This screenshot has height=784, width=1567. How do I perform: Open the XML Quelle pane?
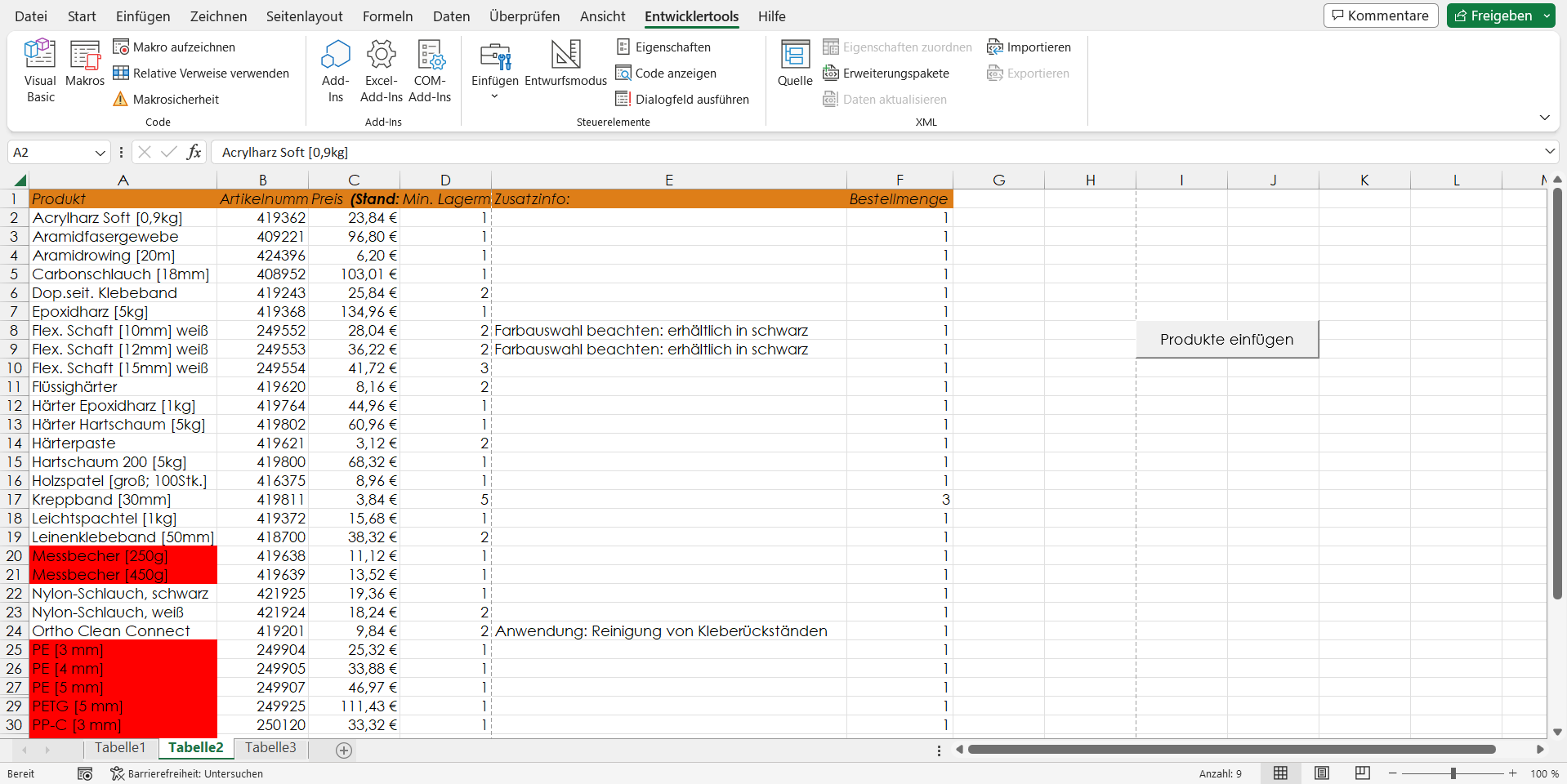tap(795, 64)
